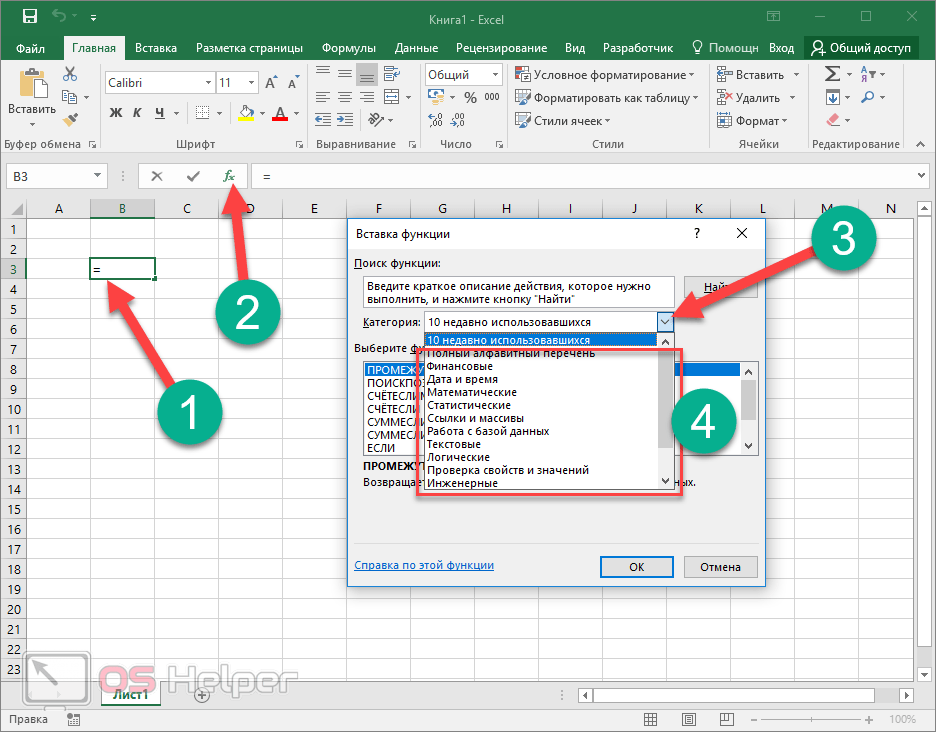
Task: Click the fill color bucket icon
Action: pyautogui.click(x=246, y=113)
